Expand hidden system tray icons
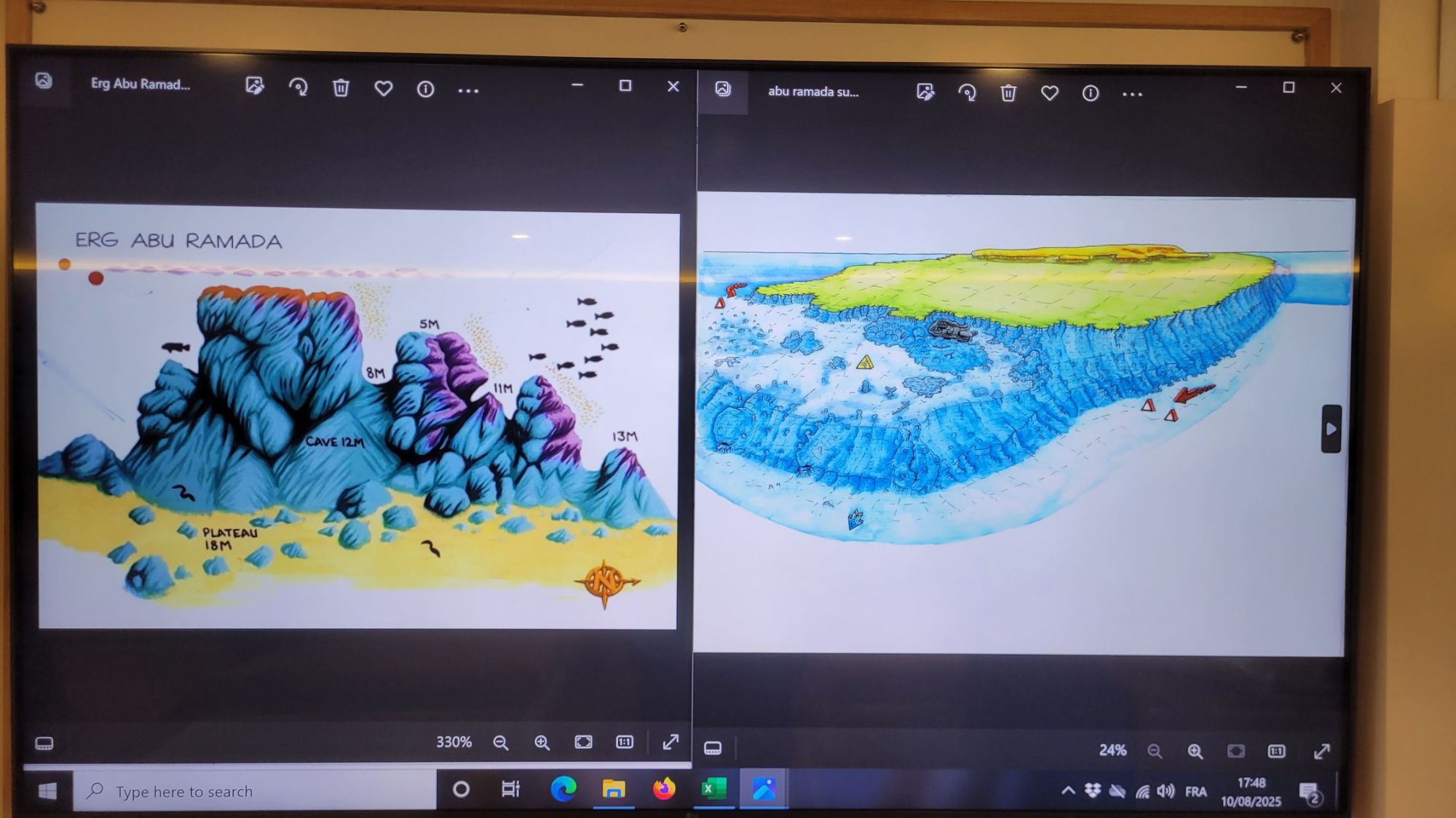Screen dimensions: 1456x818 (x=1067, y=790)
